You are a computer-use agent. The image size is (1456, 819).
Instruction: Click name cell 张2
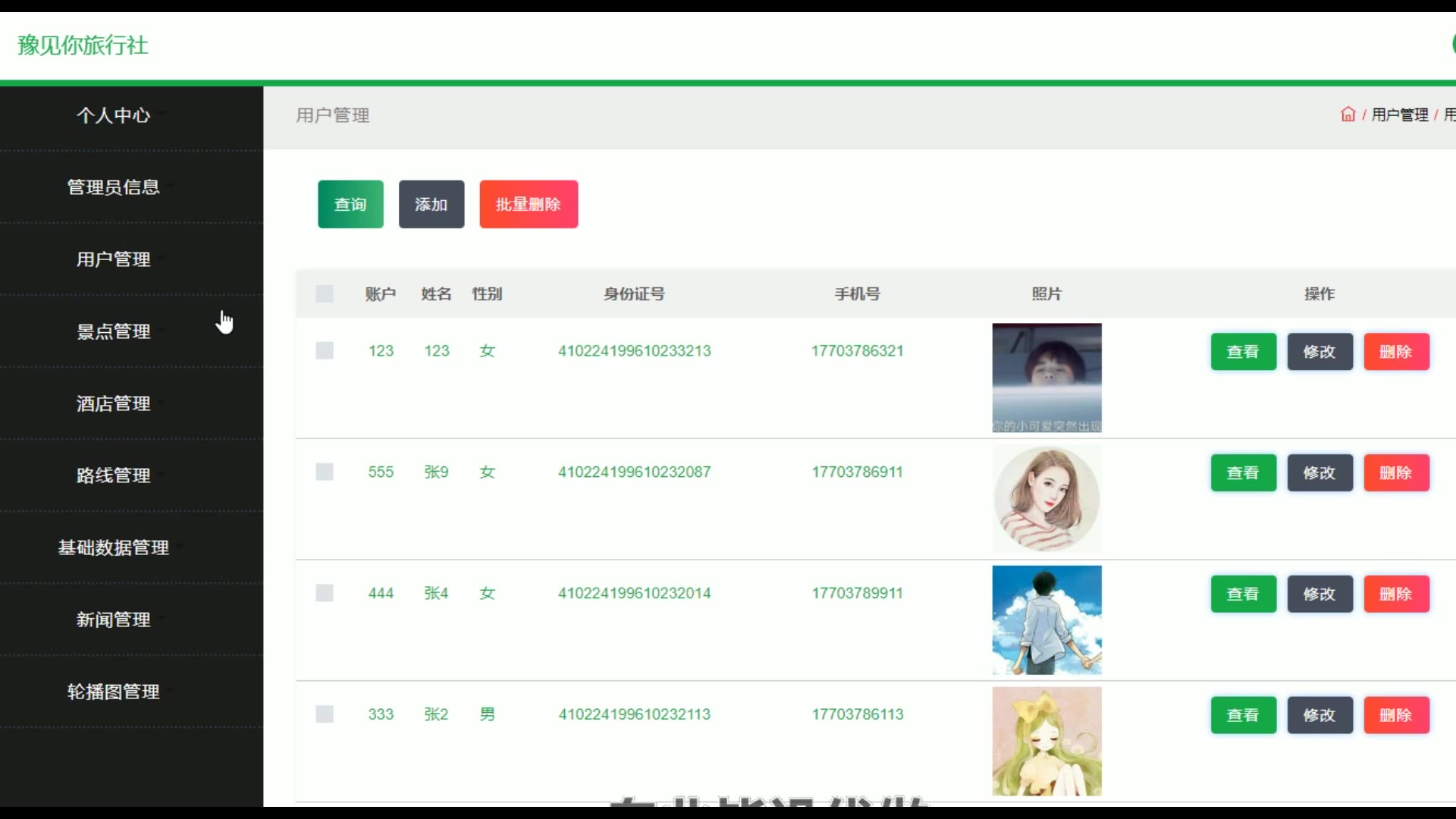point(437,714)
